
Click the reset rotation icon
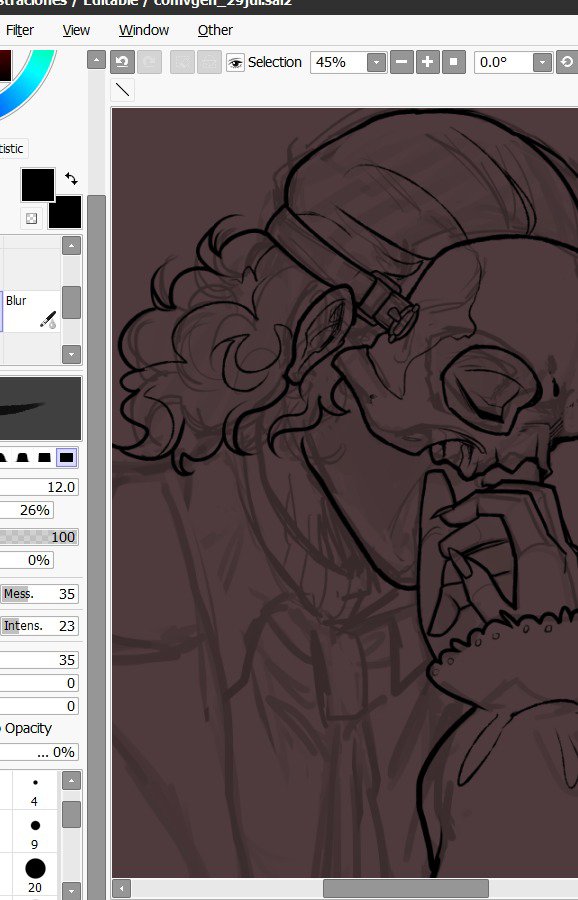[x=567, y=62]
